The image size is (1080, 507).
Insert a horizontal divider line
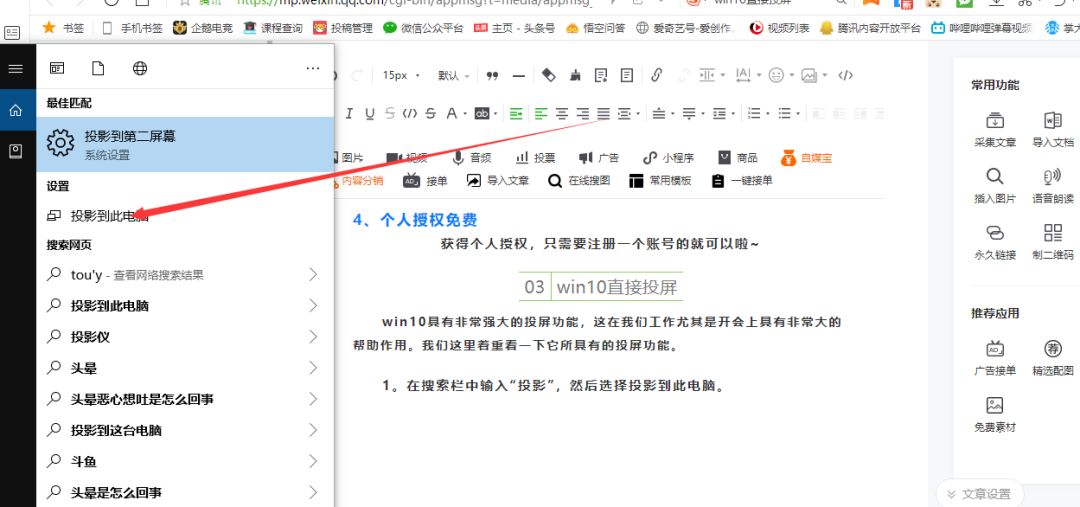[519, 76]
